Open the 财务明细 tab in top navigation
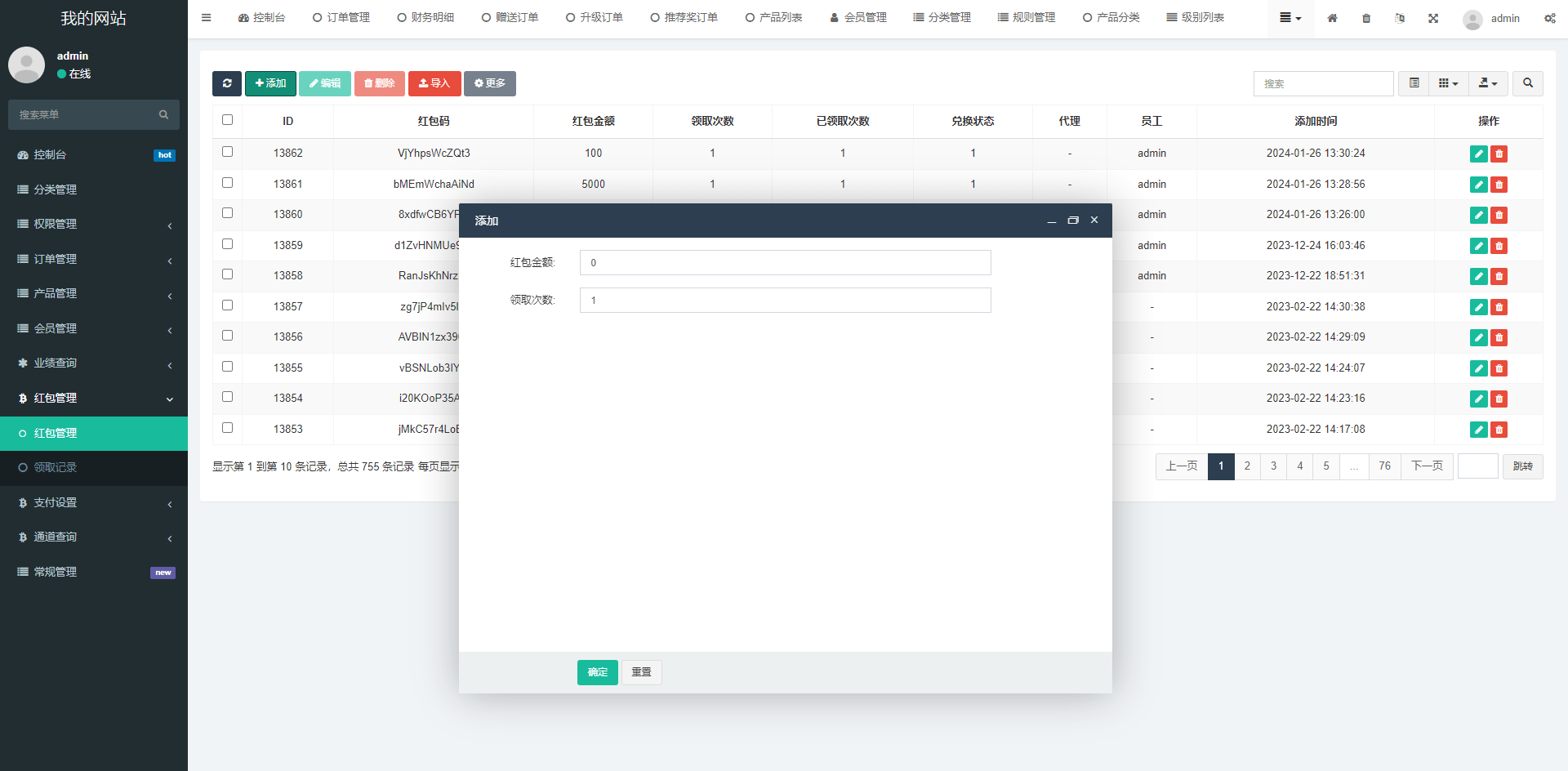 [425, 17]
